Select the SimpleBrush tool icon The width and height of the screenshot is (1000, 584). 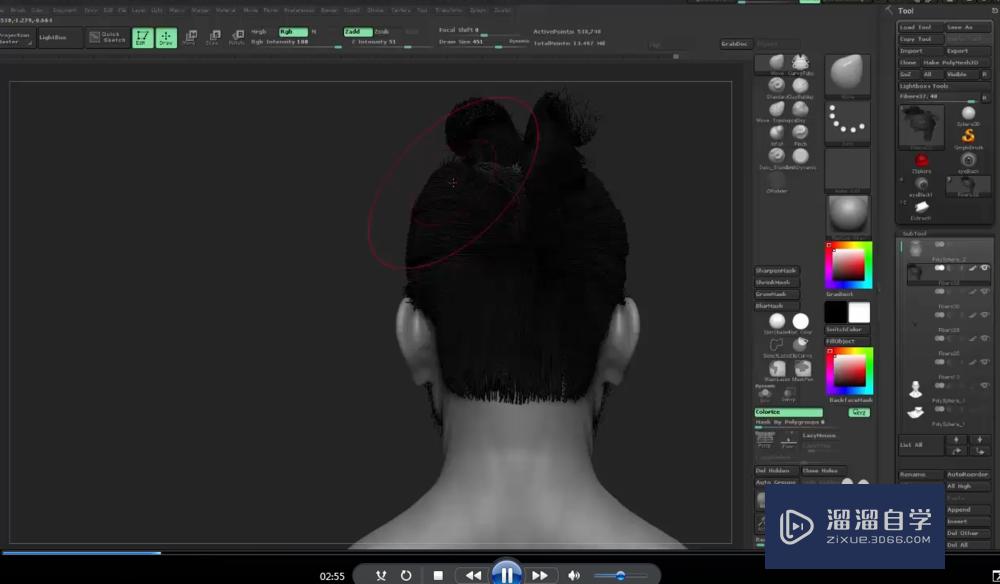tap(967, 135)
